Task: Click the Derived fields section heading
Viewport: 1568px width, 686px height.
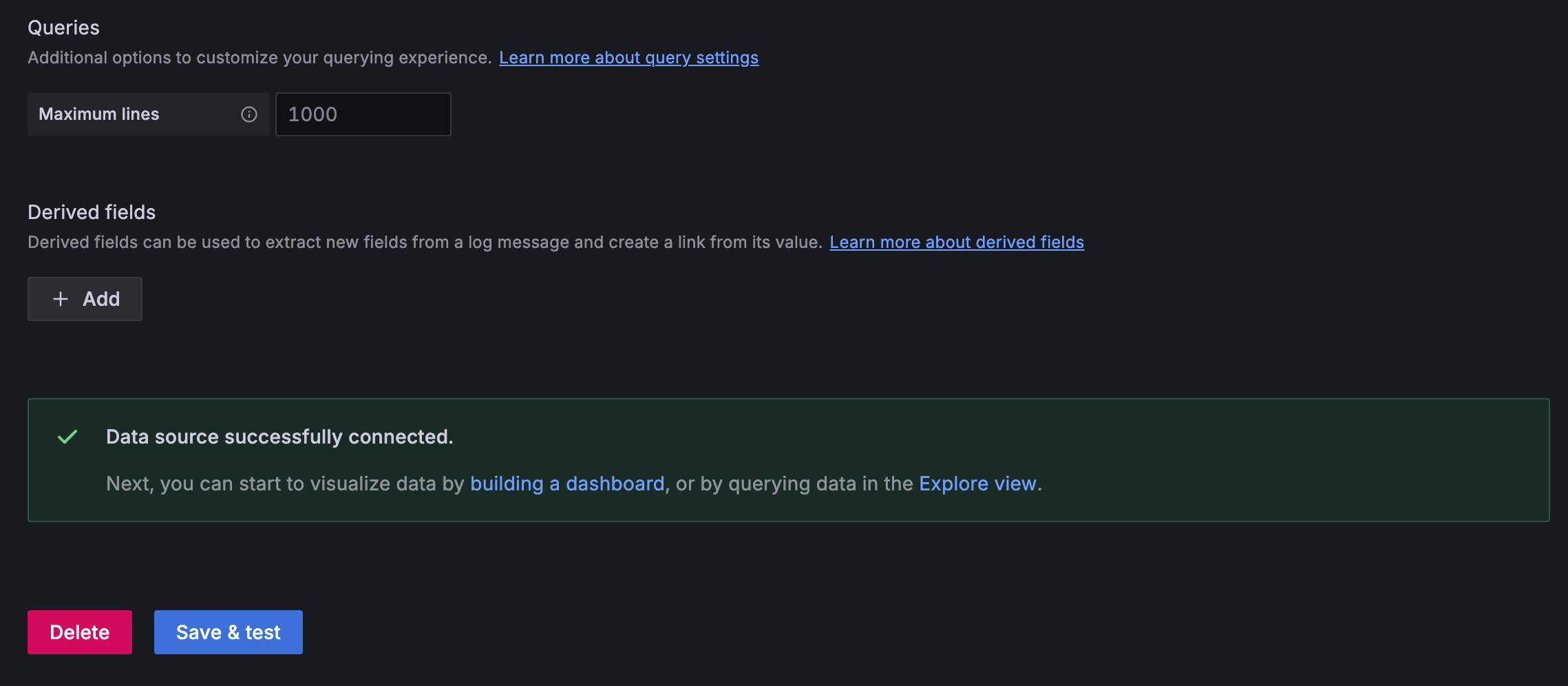Action: click(x=92, y=212)
